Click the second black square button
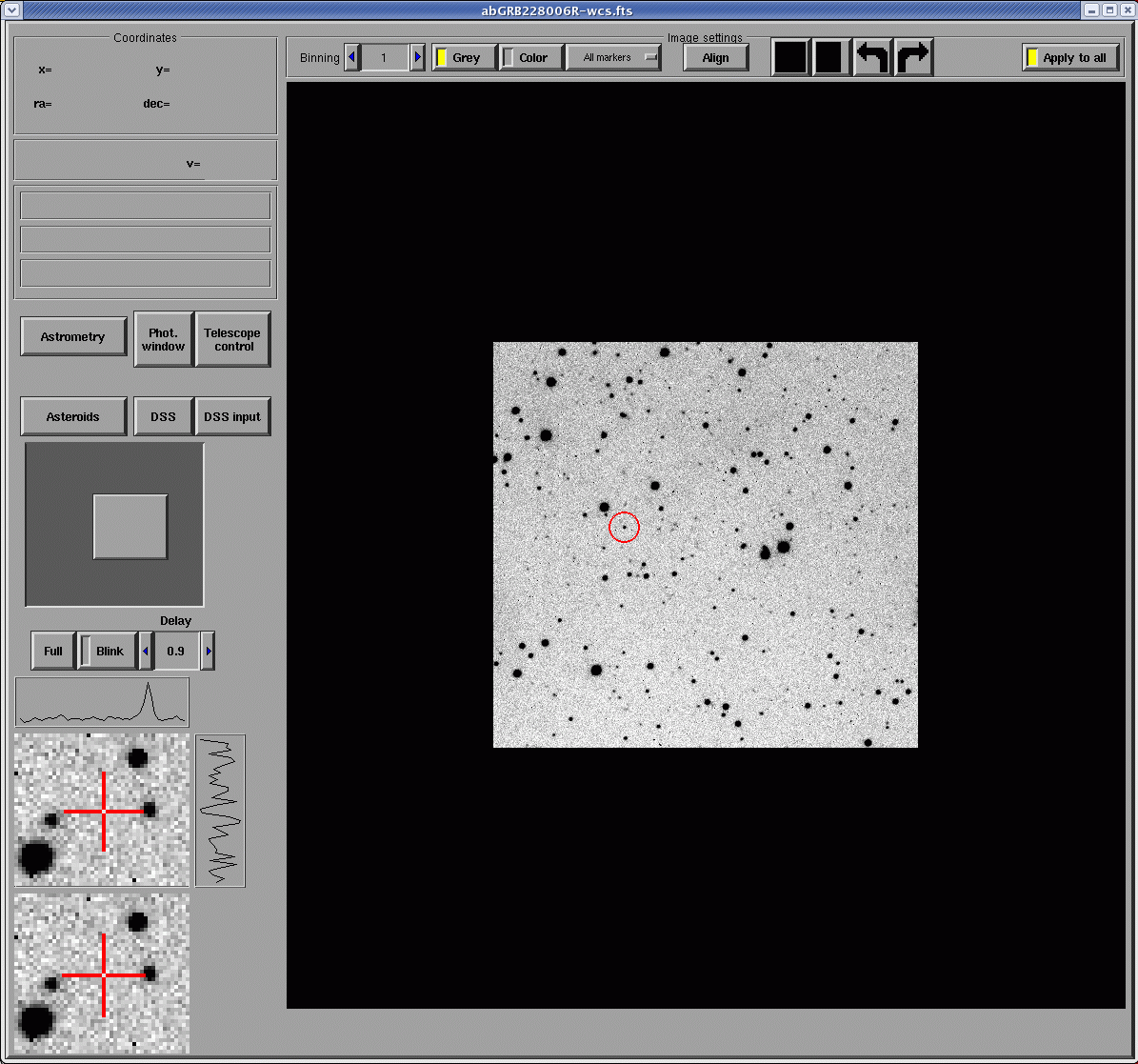Screen dimensions: 1138x1064 pos(831,57)
